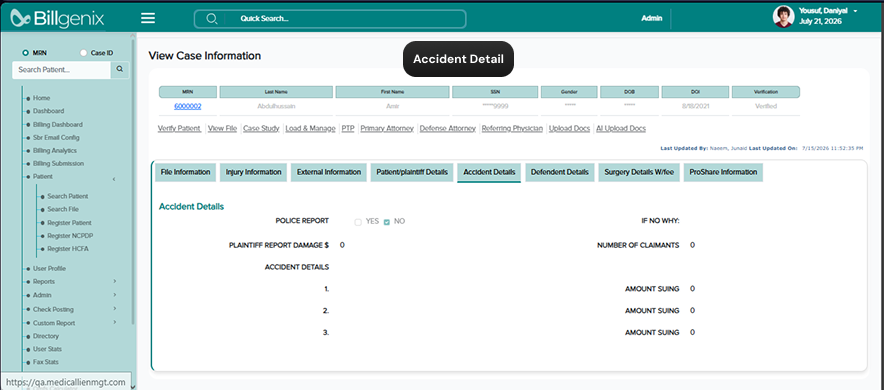Open Check Posting in the sidebar
Screen dimensions: 884x390
coord(53,309)
